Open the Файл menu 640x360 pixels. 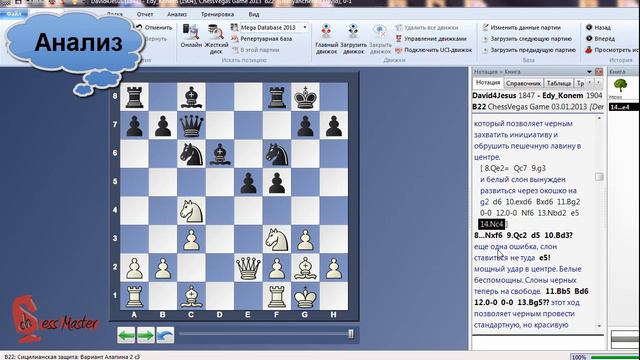click(14, 14)
